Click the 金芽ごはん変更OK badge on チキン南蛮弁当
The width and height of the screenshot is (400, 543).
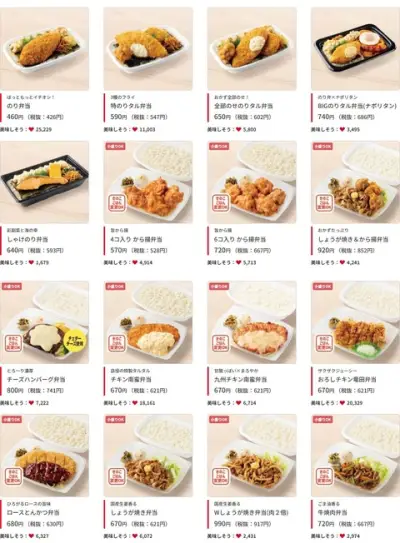[x=117, y=343]
